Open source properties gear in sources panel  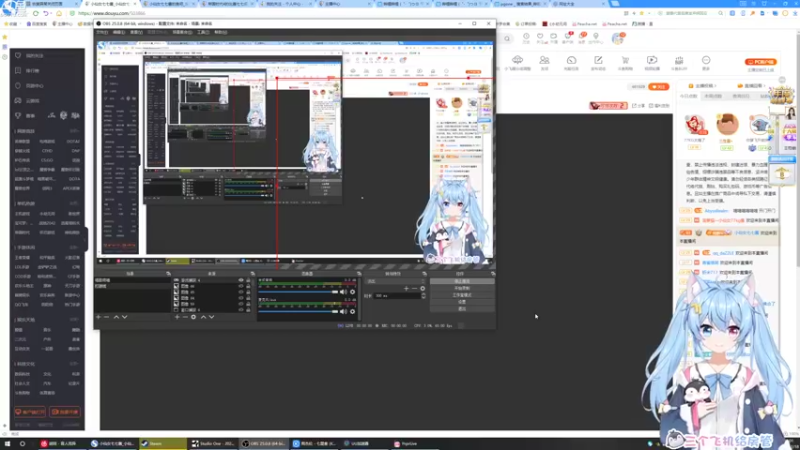pos(193,317)
